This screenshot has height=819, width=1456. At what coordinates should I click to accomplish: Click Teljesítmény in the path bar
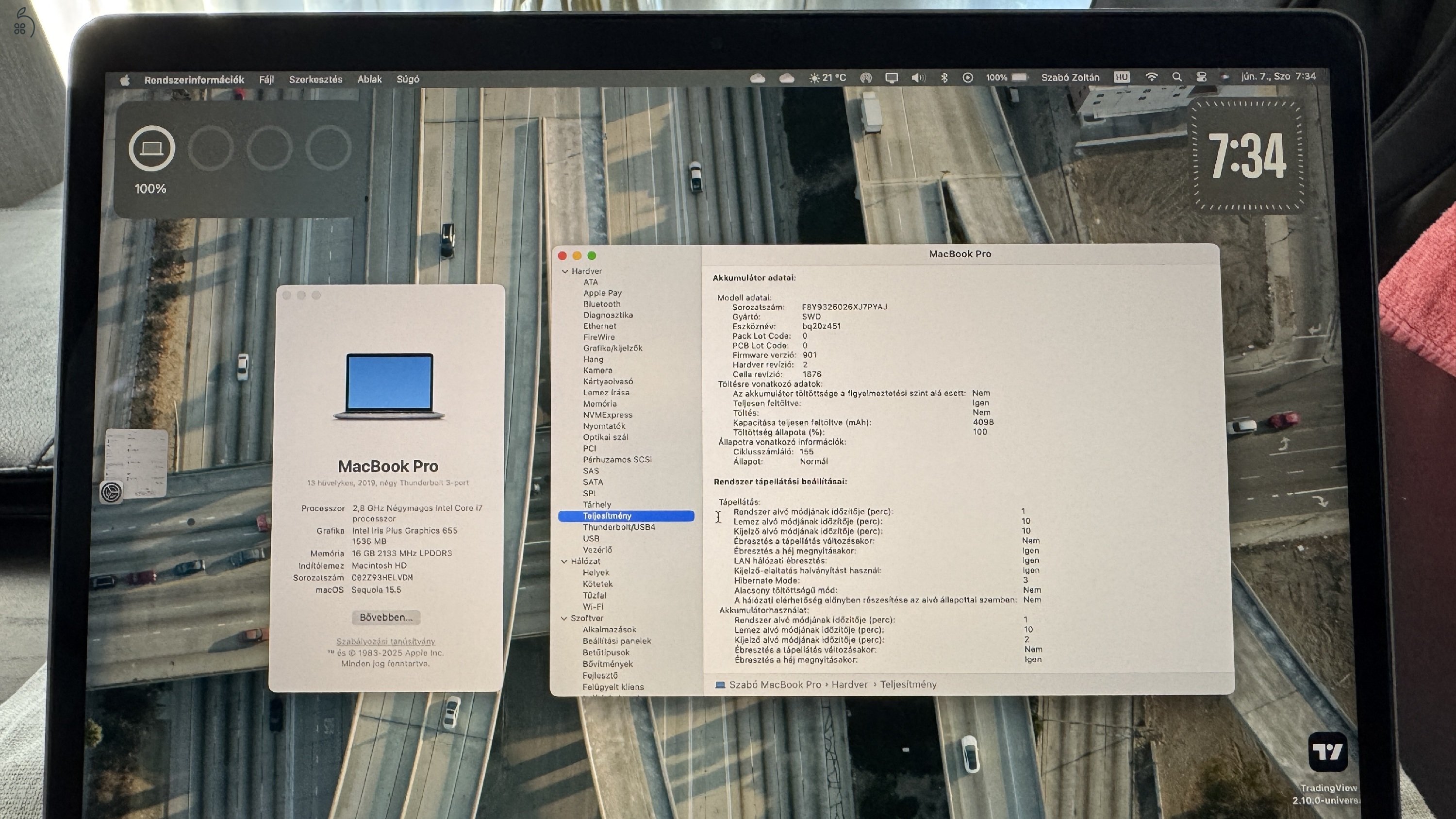(908, 685)
